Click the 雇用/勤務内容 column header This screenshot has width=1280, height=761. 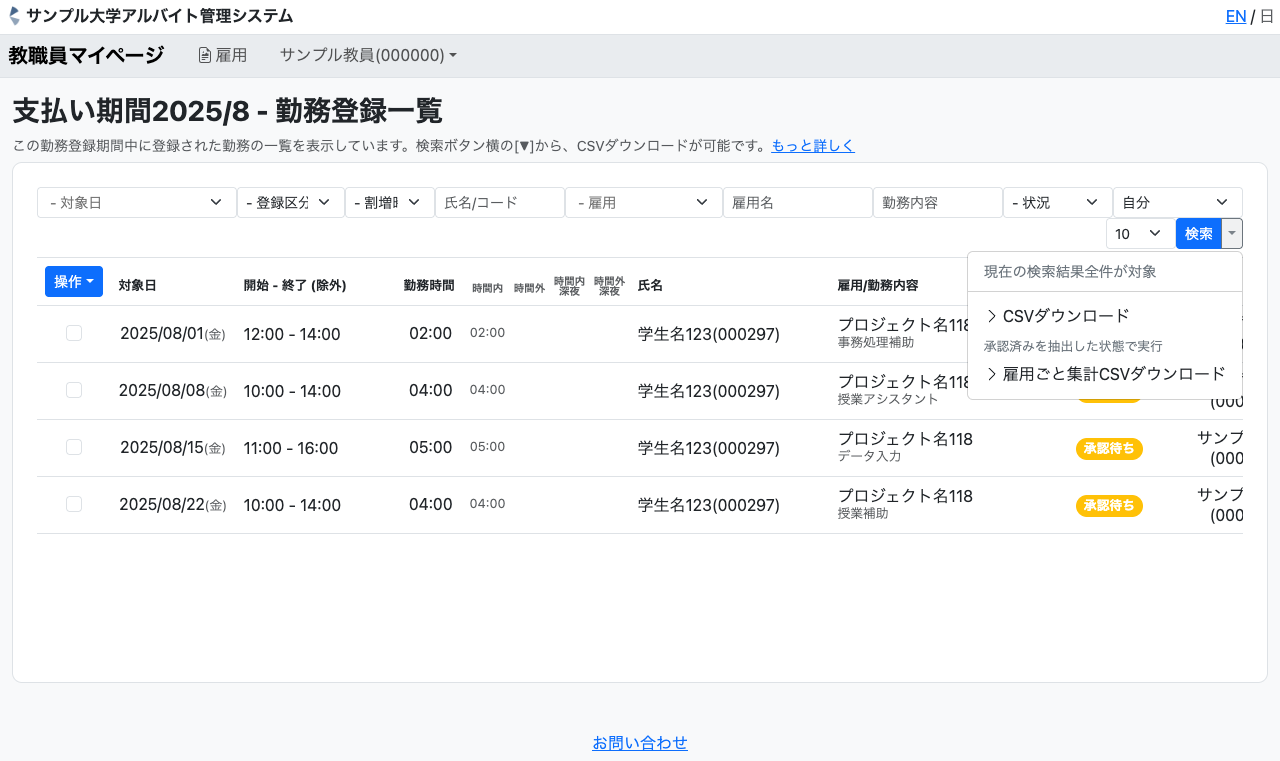[x=878, y=285]
